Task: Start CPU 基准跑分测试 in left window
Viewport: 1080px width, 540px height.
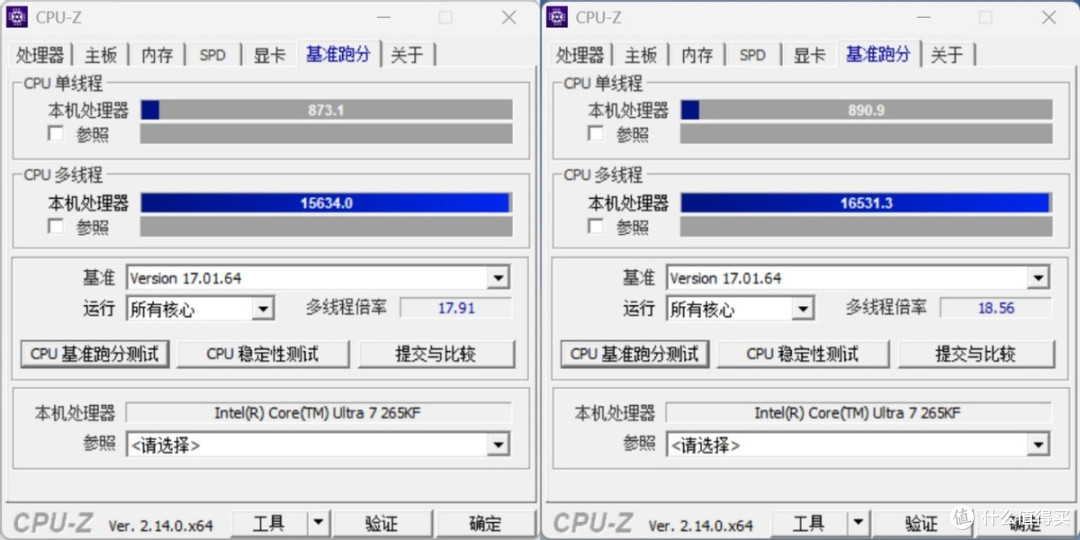Action: (x=95, y=354)
